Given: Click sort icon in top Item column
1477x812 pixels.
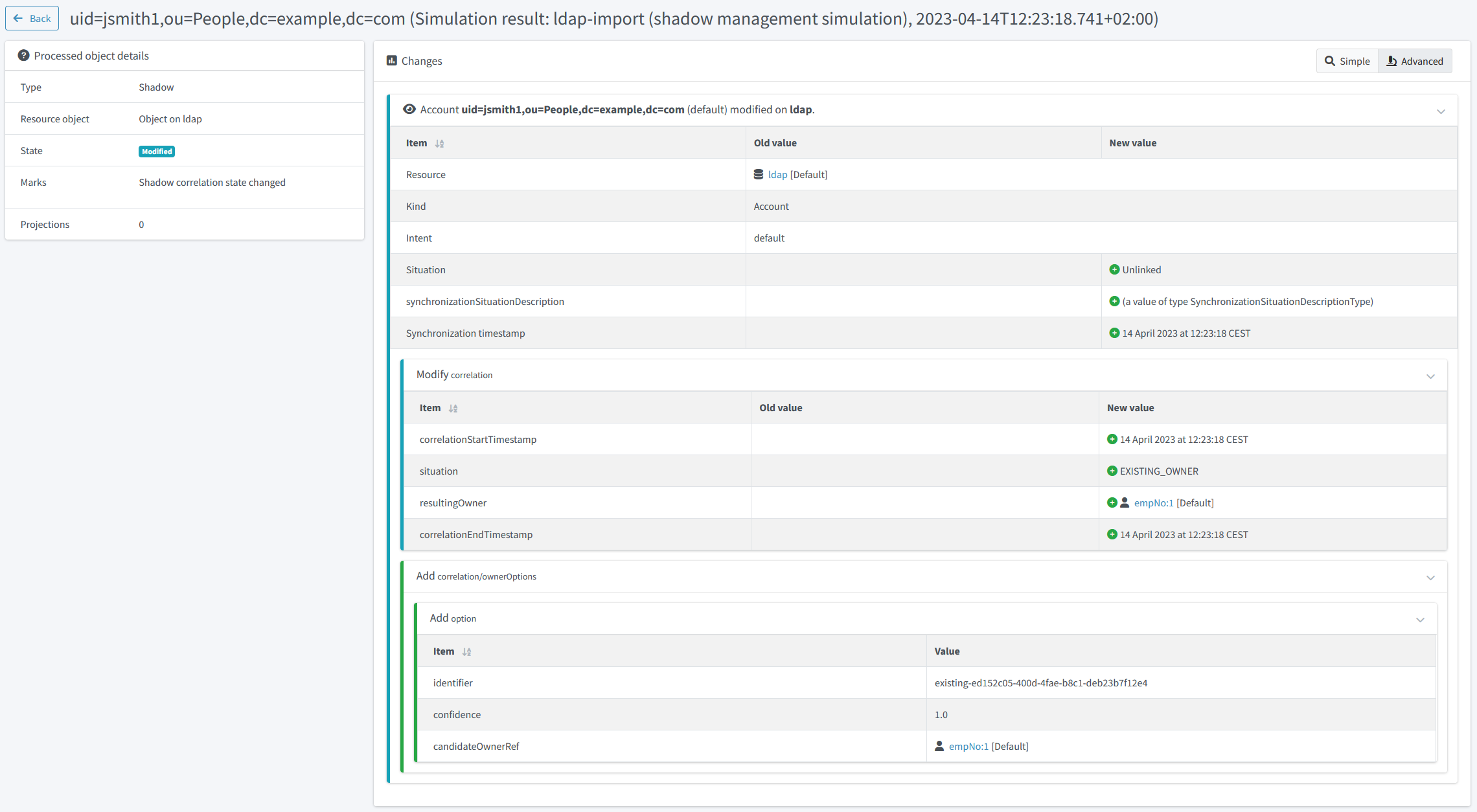Looking at the screenshot, I should [x=440, y=144].
